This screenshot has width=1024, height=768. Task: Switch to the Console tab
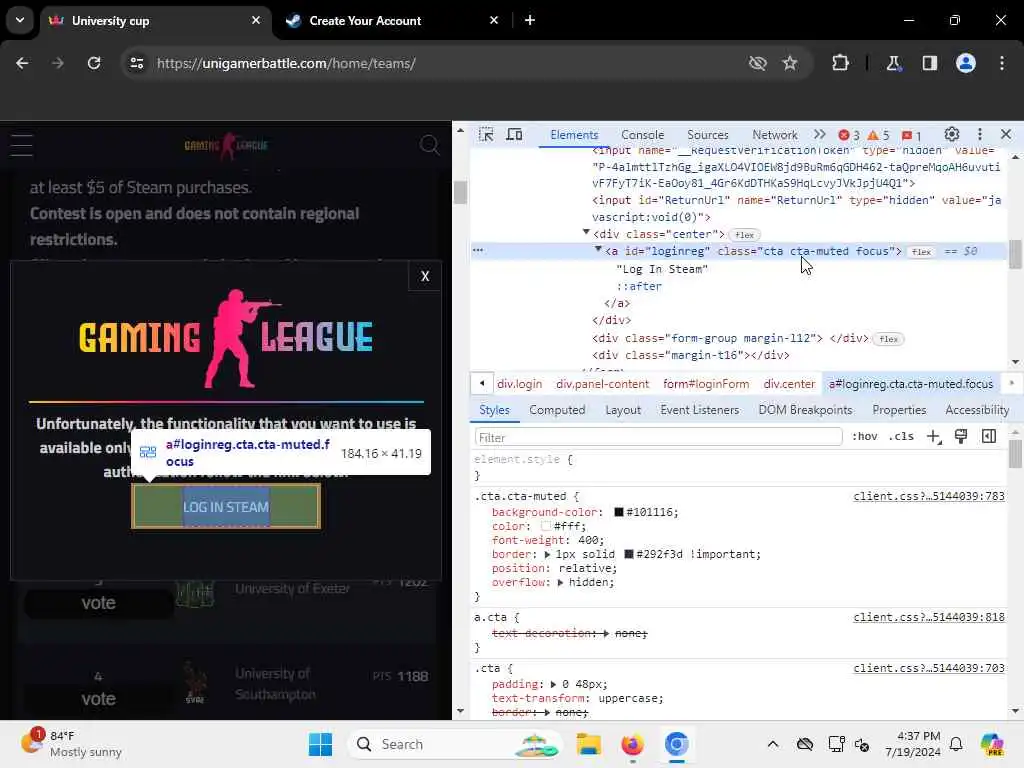pyautogui.click(x=643, y=135)
